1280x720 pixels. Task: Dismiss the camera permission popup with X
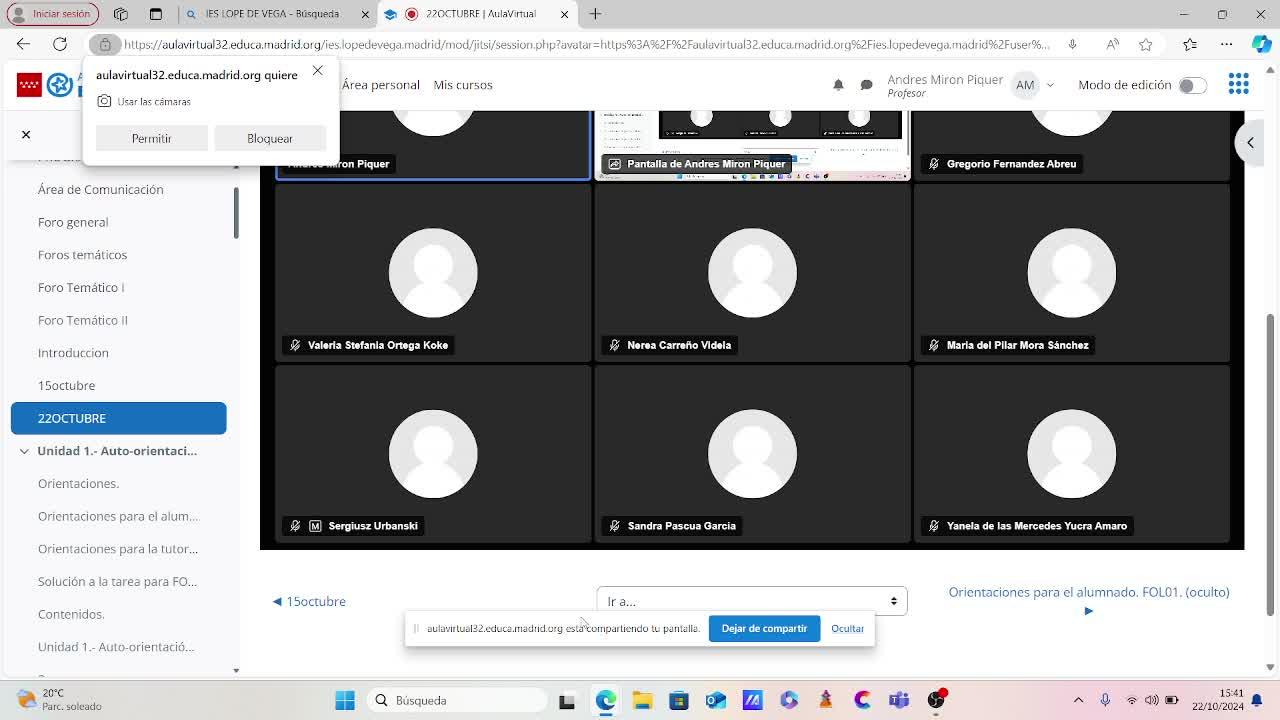(317, 70)
